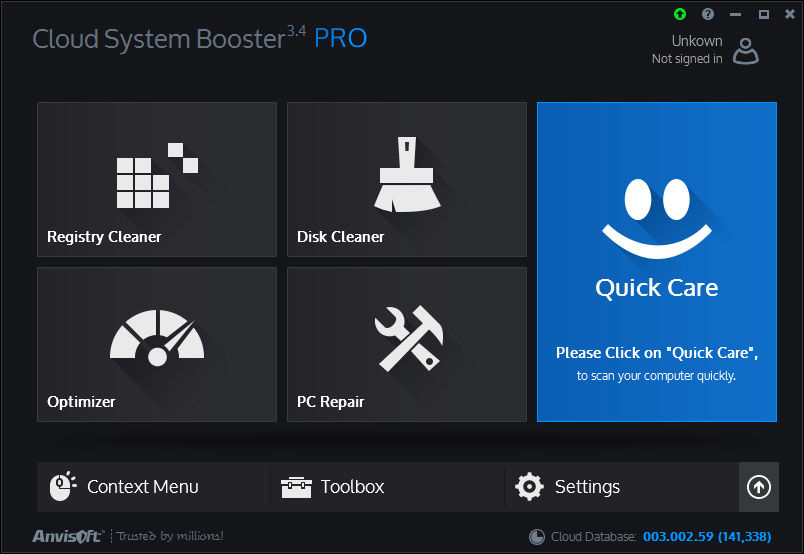This screenshot has width=804, height=554.
Task: Click the Unkown user name label
Action: [x=697, y=41]
